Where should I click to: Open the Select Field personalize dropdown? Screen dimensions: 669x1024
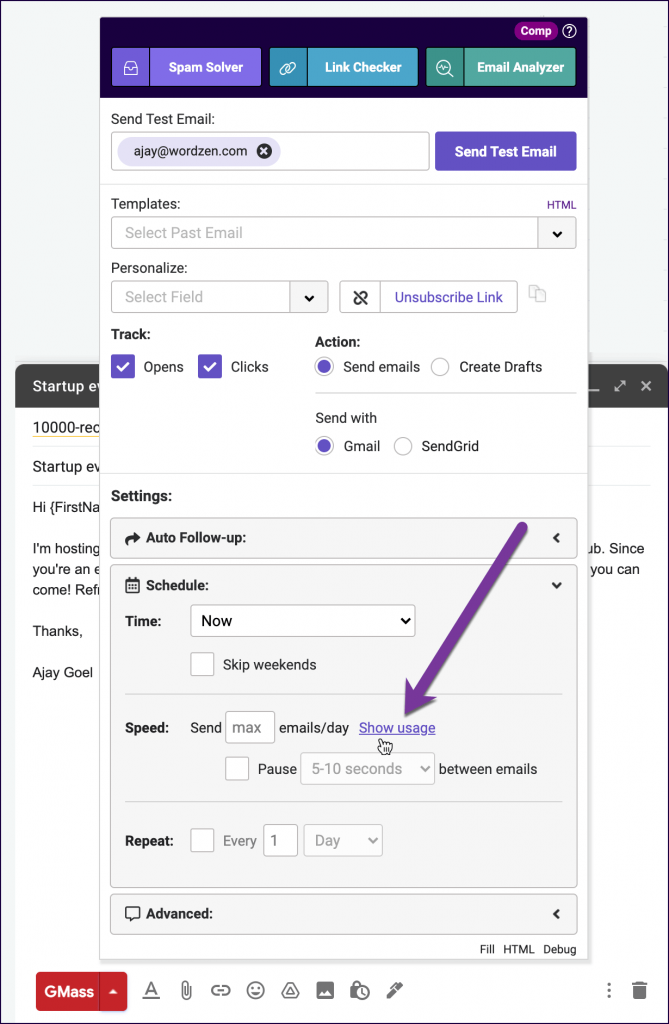click(x=308, y=297)
